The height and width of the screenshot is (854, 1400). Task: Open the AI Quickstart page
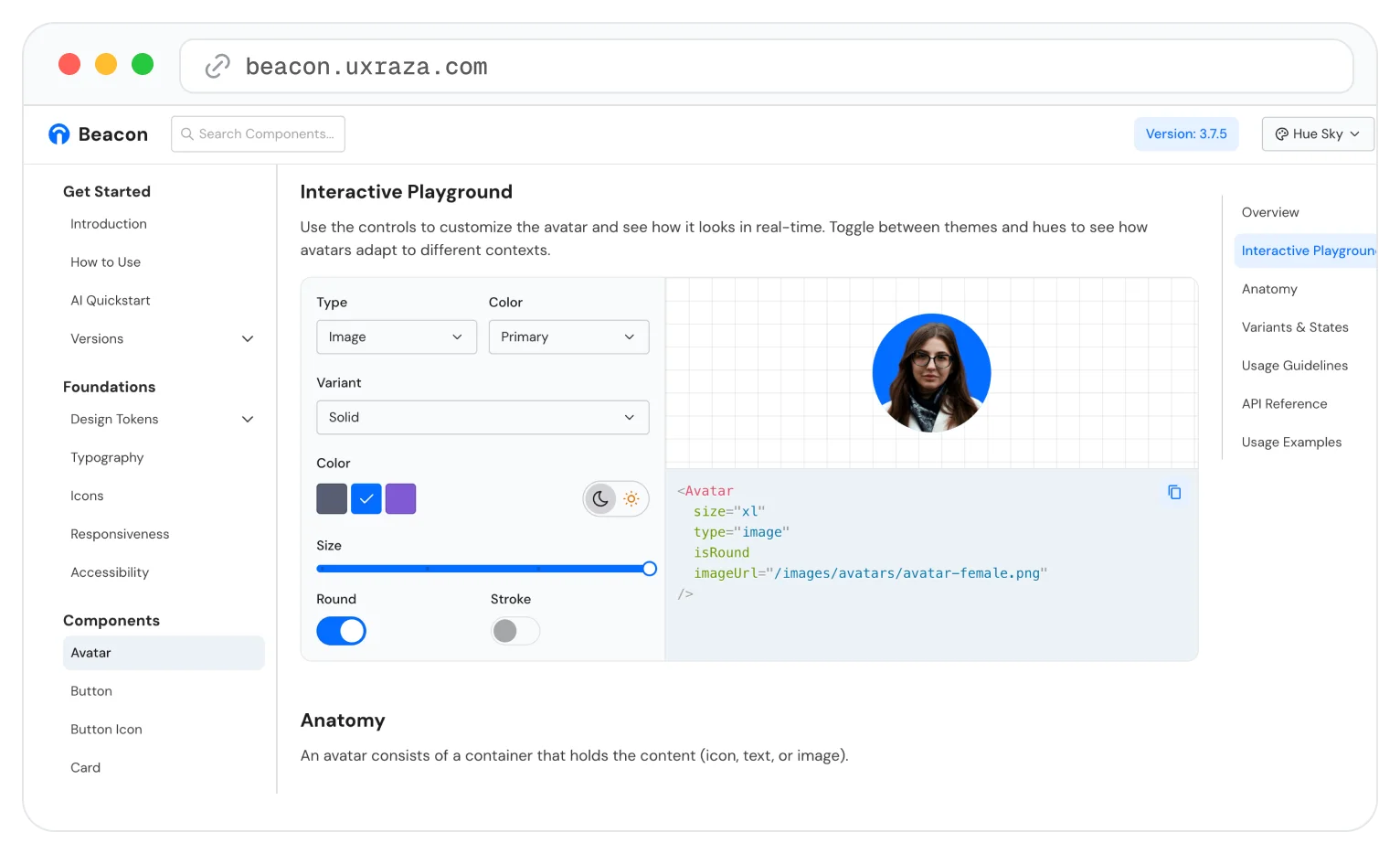[111, 301]
